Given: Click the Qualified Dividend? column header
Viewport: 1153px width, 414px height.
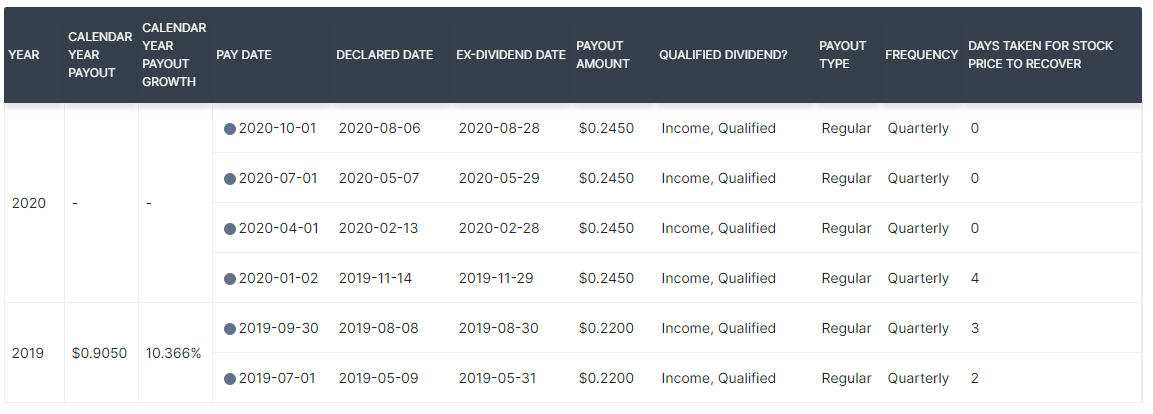Looking at the screenshot, I should [x=724, y=54].
